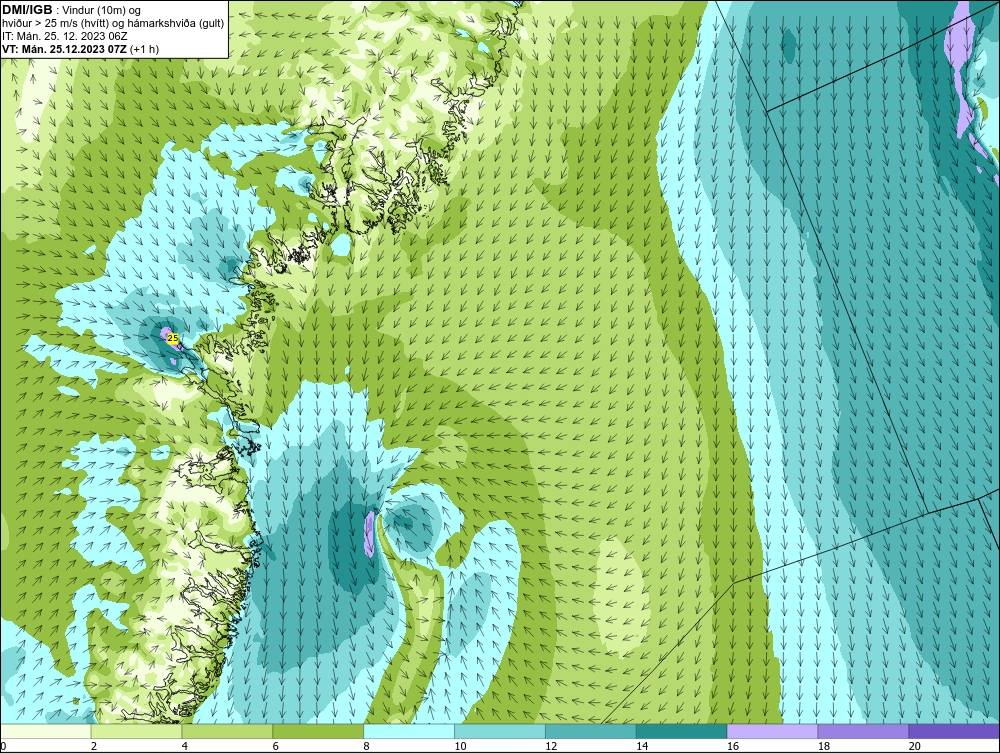The height and width of the screenshot is (753, 1000).
Task: Click the 16–18 m/s light purple swatch
Action: pos(772,731)
